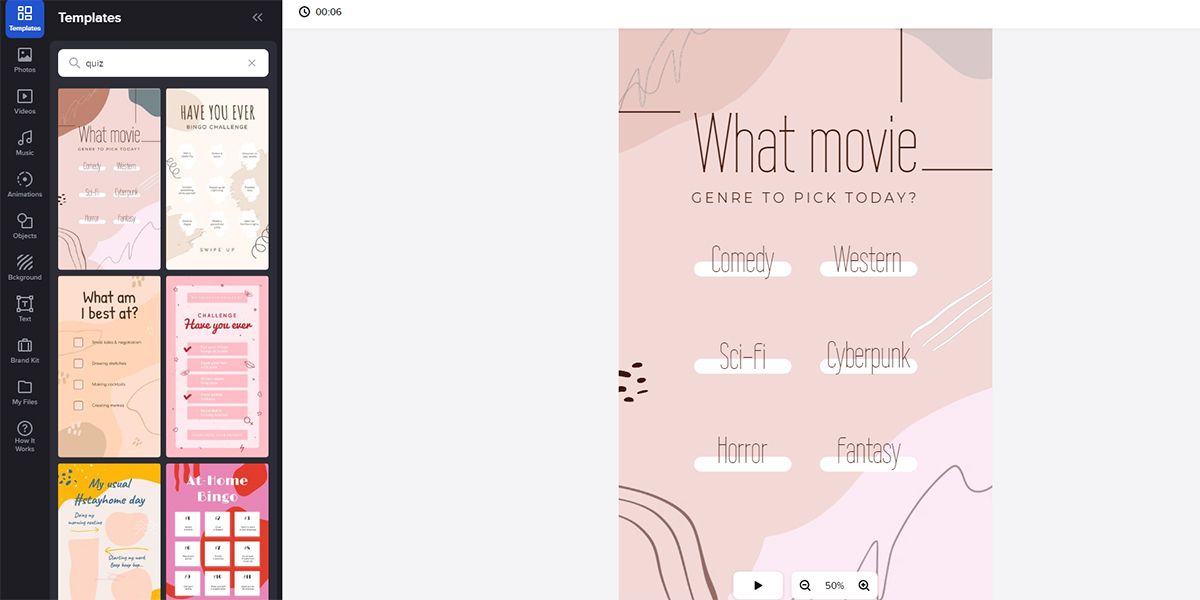Image resolution: width=1200 pixels, height=600 pixels.
Task: Choose the Have You Ever bingo template
Action: [217, 179]
